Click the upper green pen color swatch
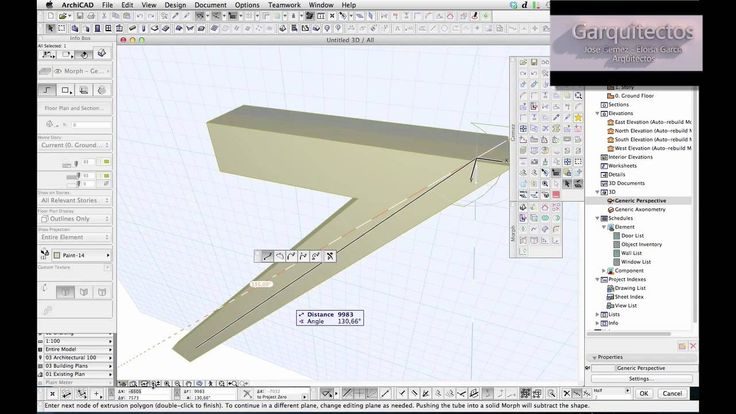The width and height of the screenshot is (736, 414). click(x=107, y=162)
